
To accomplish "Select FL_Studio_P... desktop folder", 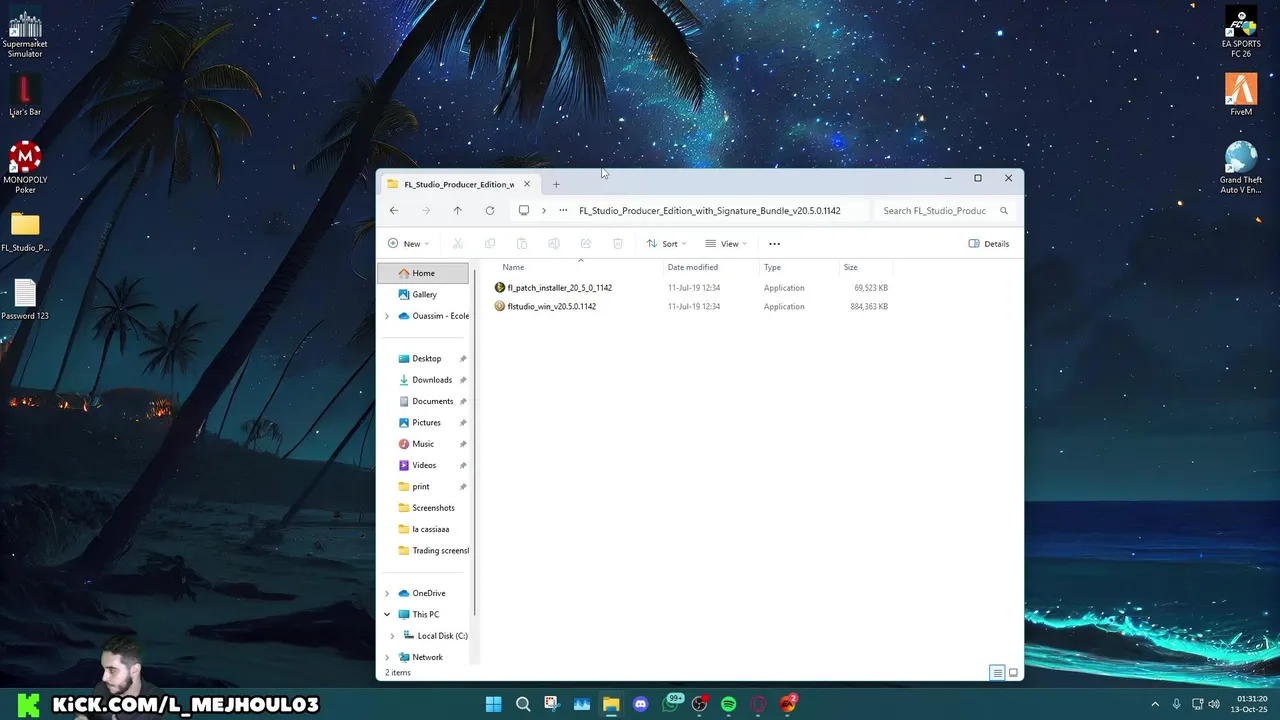I will click(x=25, y=232).
